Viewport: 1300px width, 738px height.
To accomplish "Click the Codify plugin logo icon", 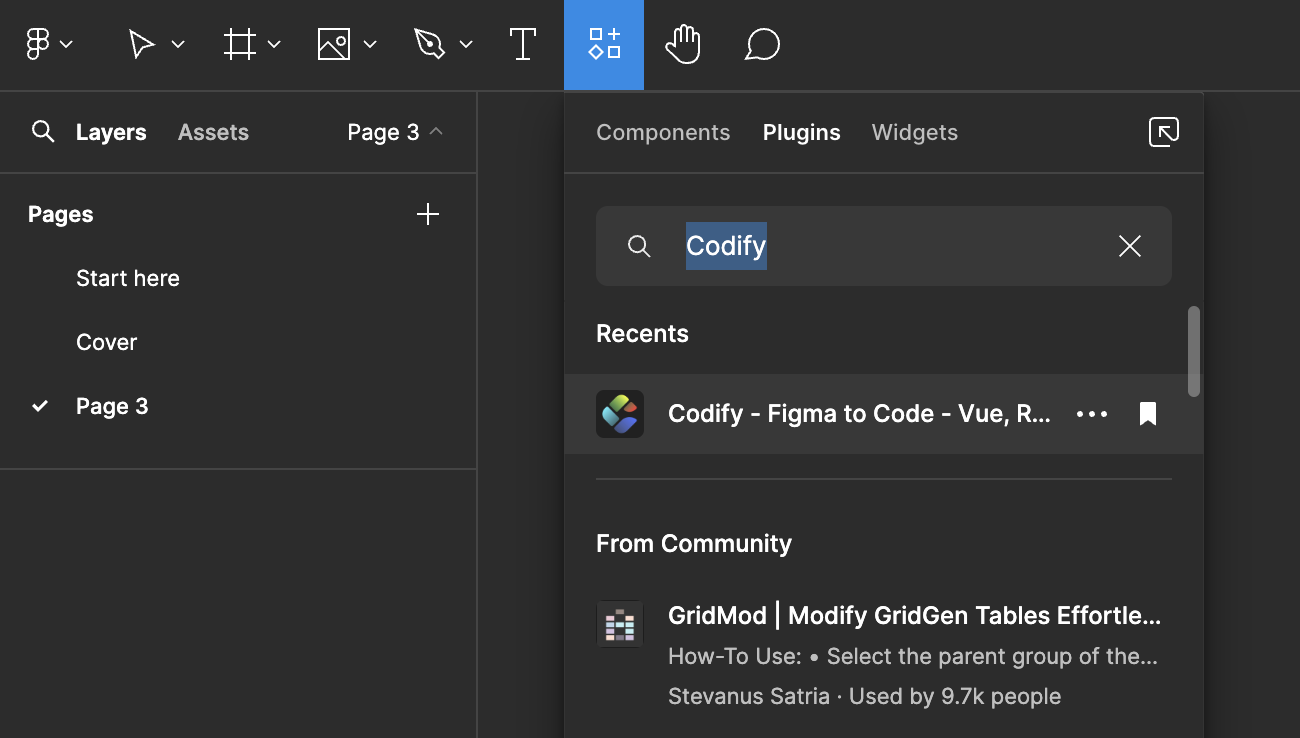I will [620, 414].
